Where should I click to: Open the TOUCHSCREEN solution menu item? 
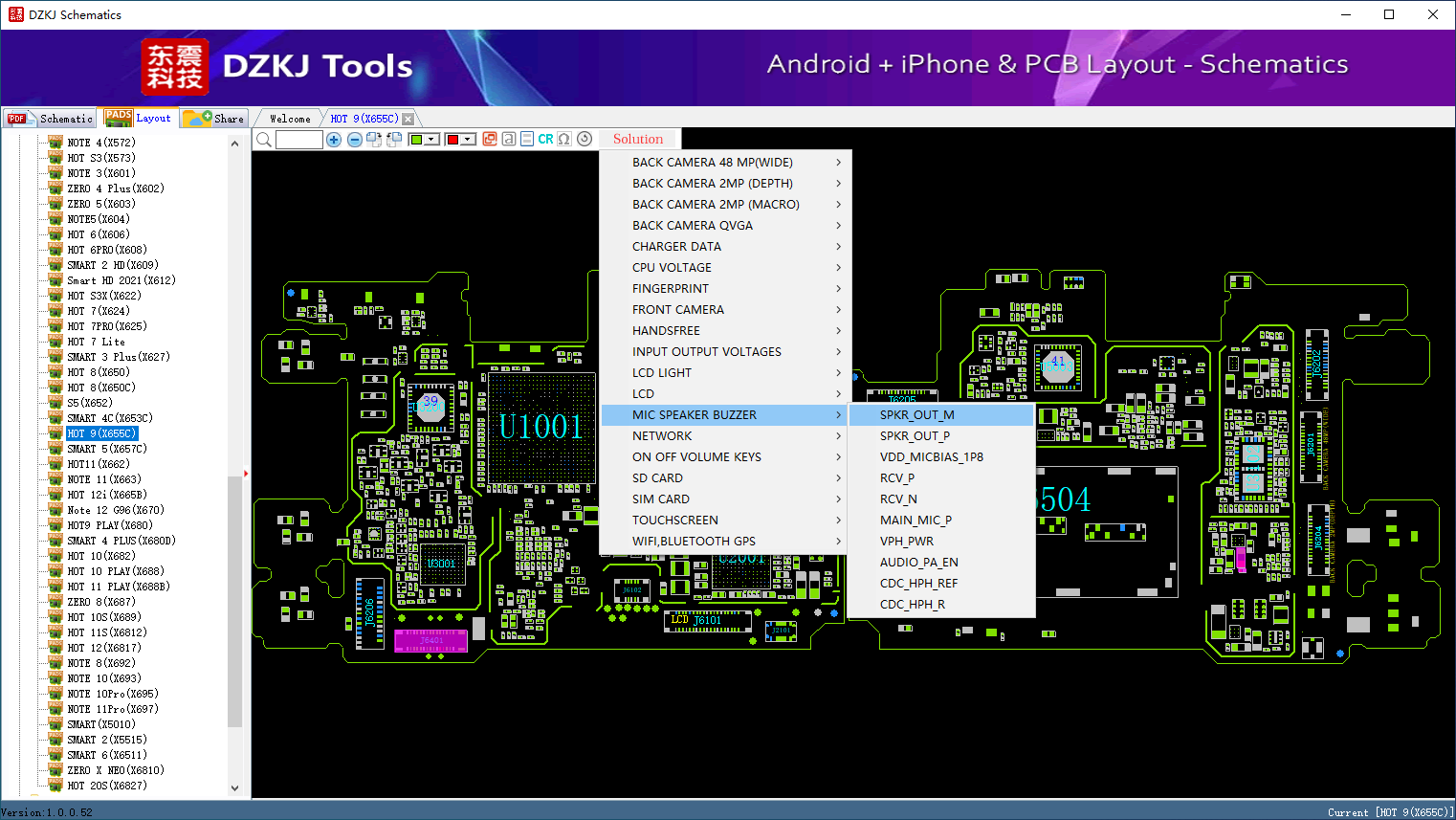point(725,521)
